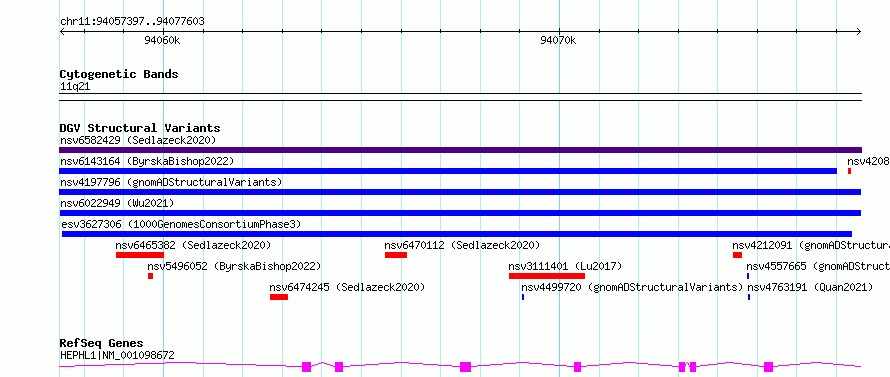Image resolution: width=890 pixels, height=377 pixels.
Task: Open the nsv6022949 (Wu2021) label
Action: (x=117, y=203)
